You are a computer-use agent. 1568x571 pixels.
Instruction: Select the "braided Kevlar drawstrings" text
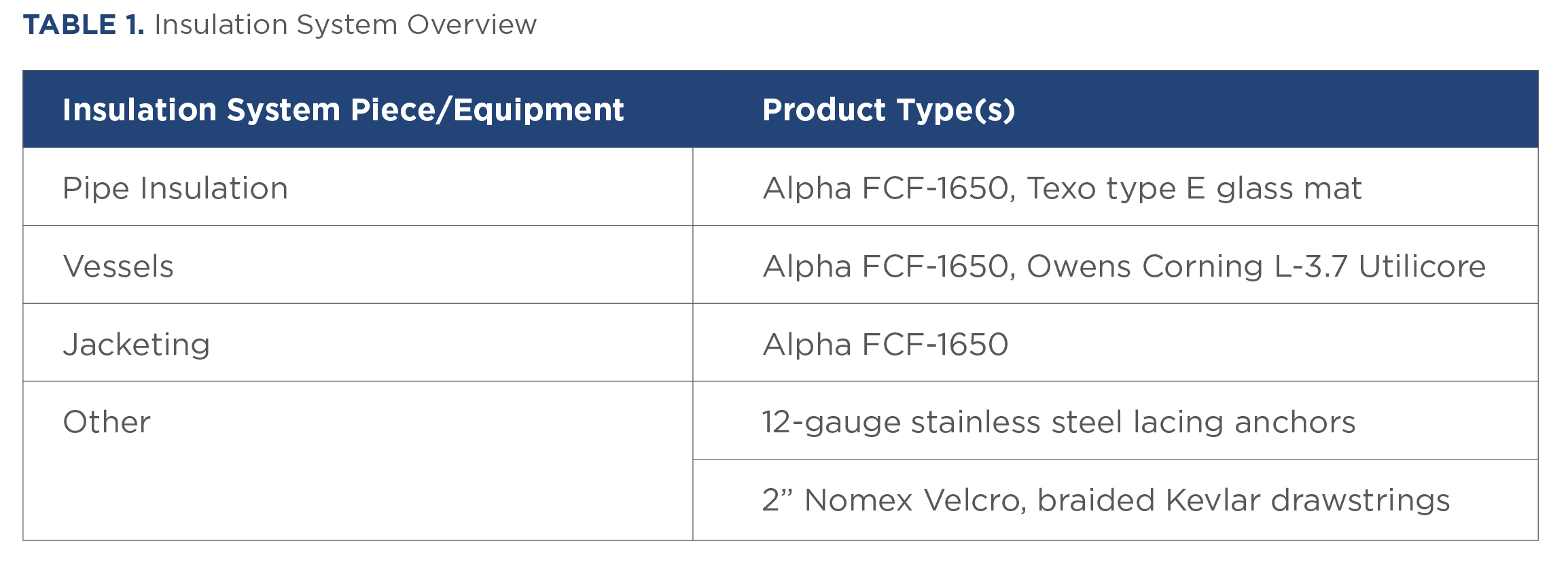[1243, 500]
